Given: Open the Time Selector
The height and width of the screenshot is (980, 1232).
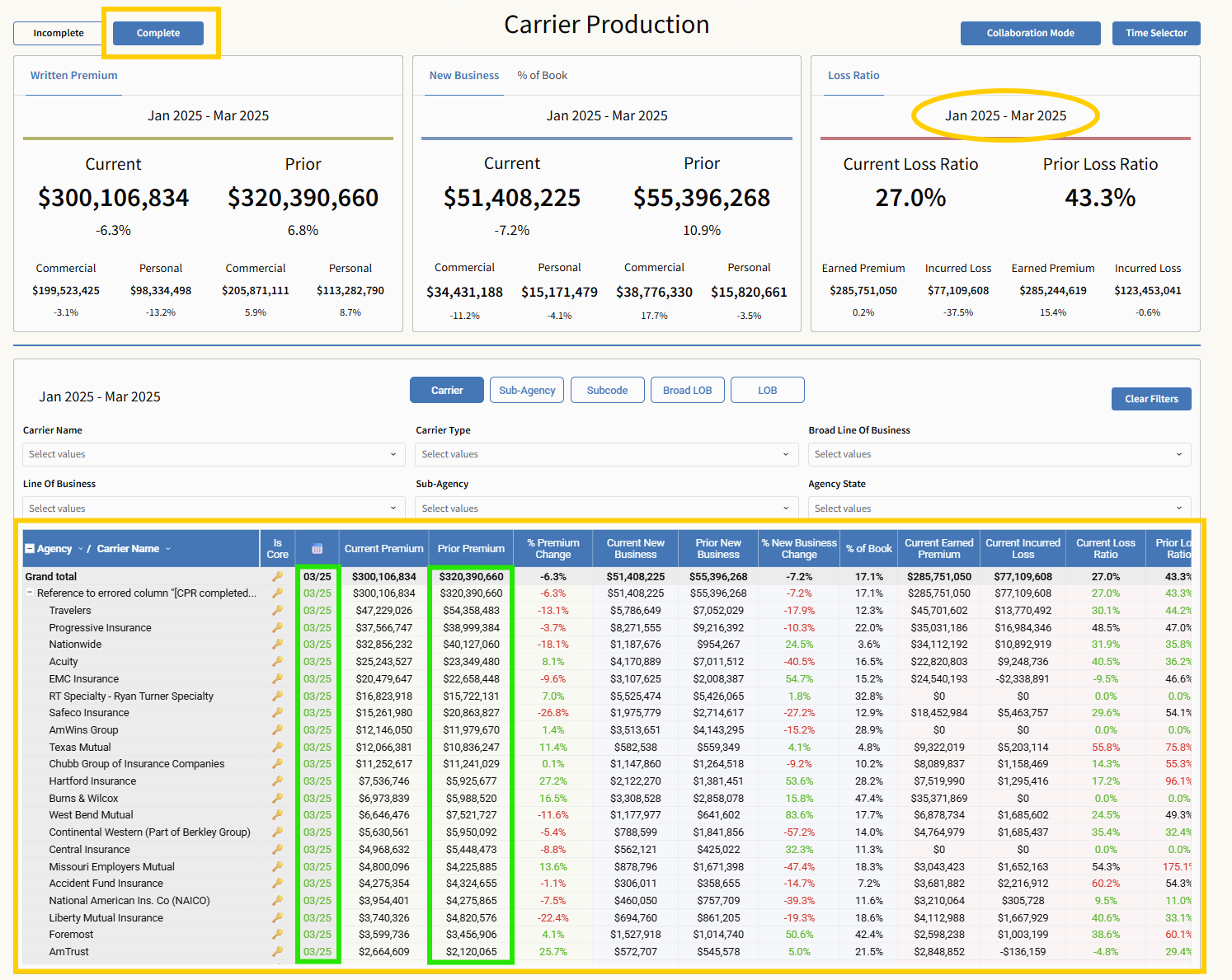Looking at the screenshot, I should click(x=1156, y=33).
